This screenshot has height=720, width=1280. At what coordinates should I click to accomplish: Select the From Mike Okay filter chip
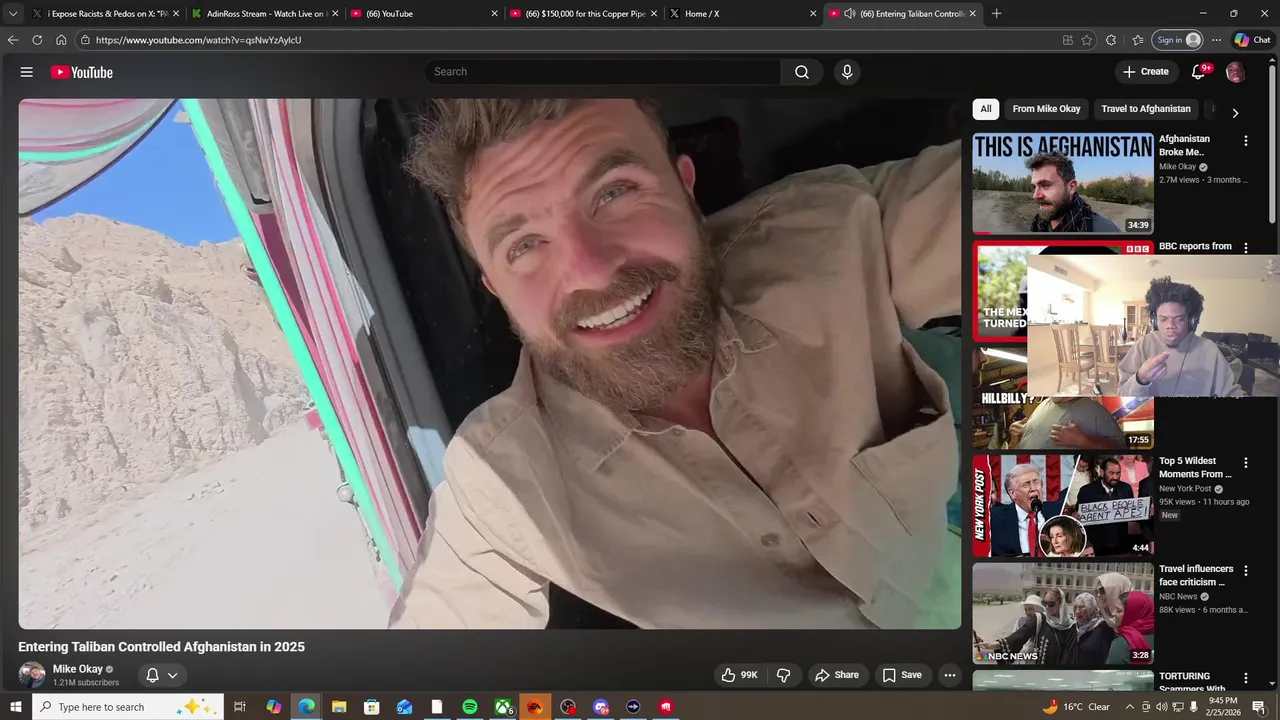(x=1046, y=109)
